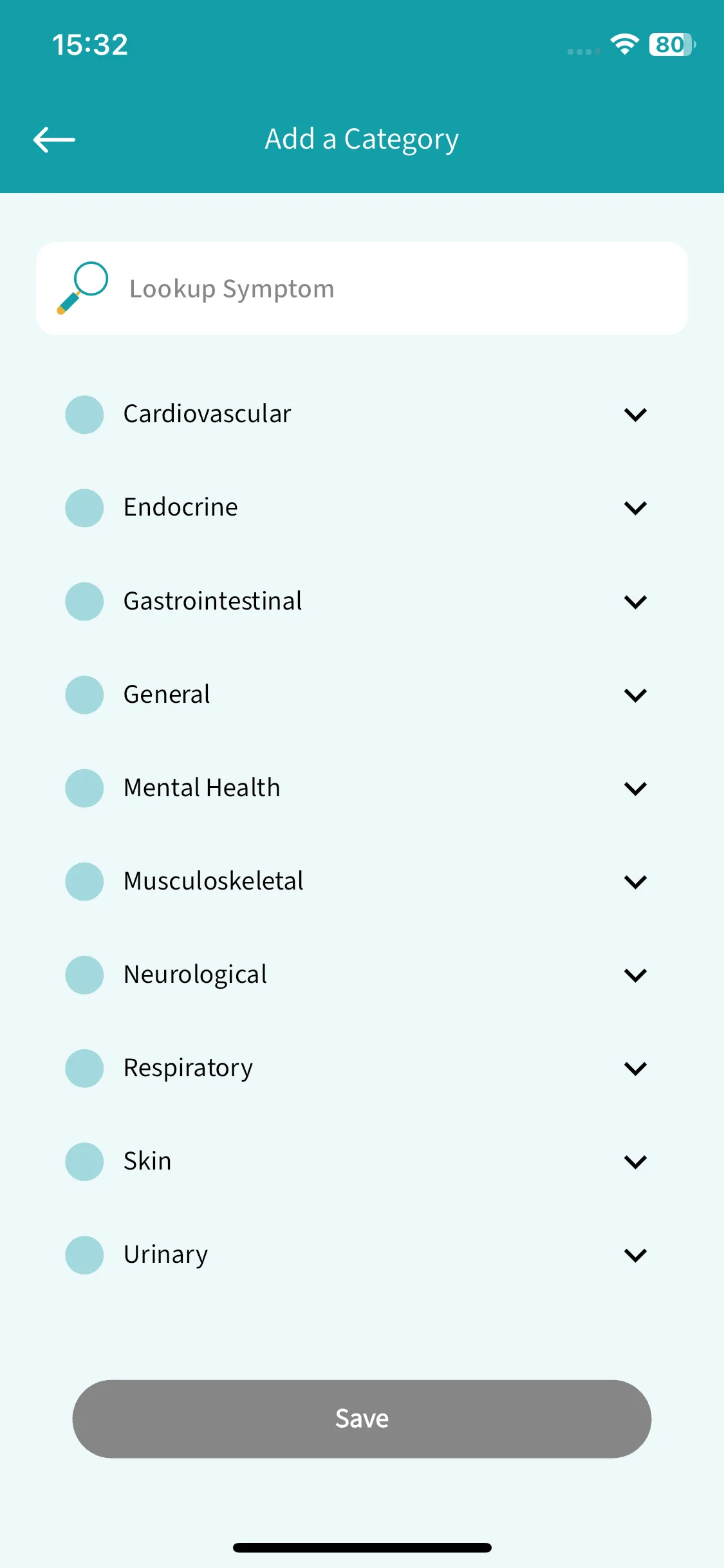
Task: Focus the Lookup Symptom search field
Action: (362, 288)
